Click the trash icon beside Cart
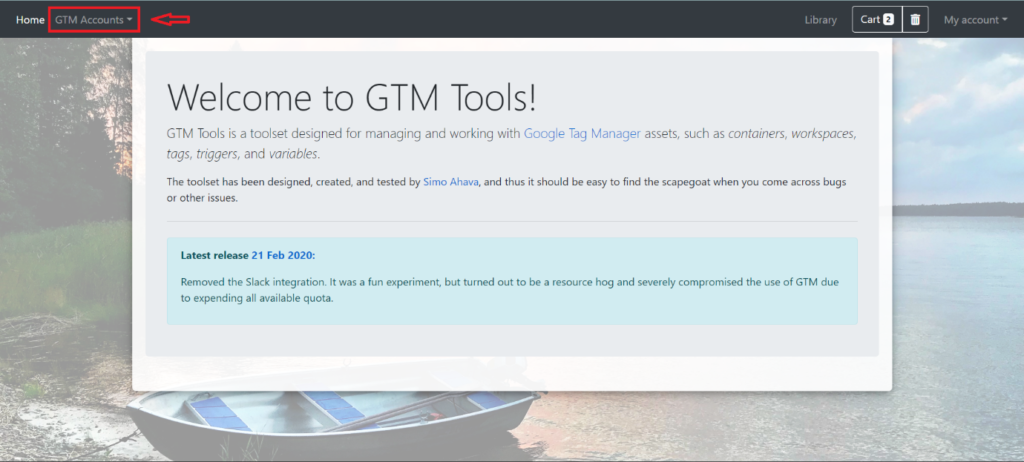 [915, 20]
